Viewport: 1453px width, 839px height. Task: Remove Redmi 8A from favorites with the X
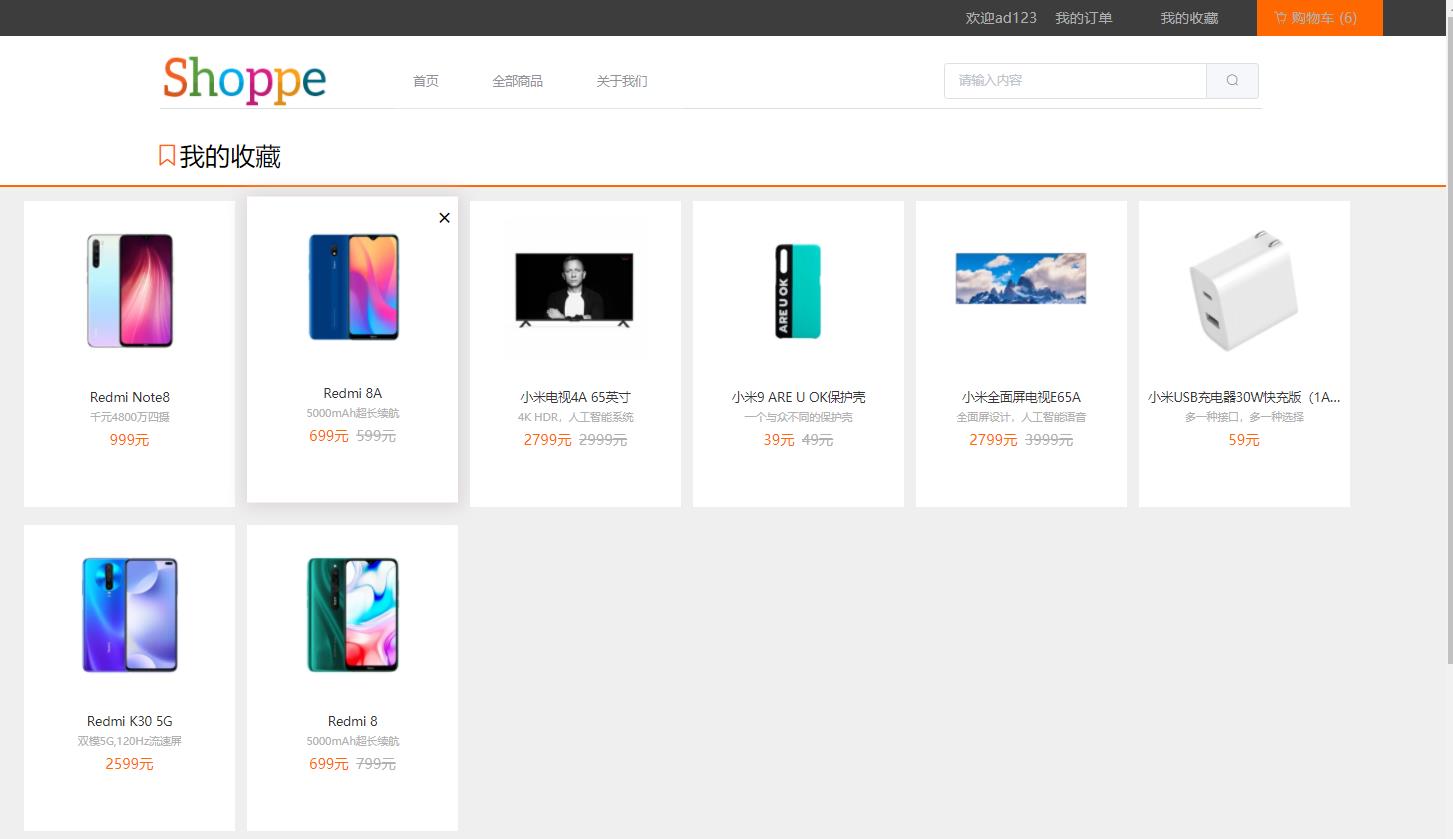[445, 218]
